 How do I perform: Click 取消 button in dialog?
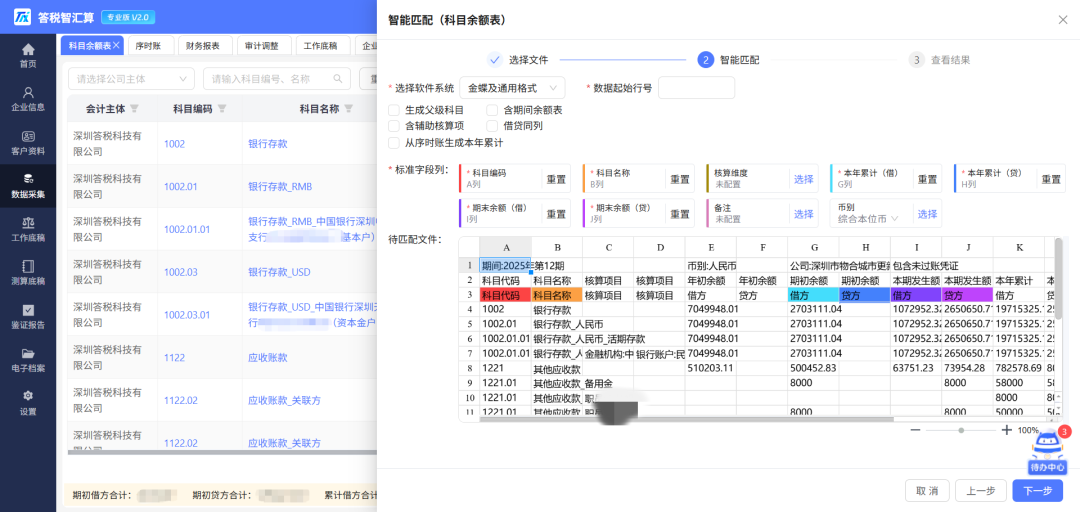(927, 491)
